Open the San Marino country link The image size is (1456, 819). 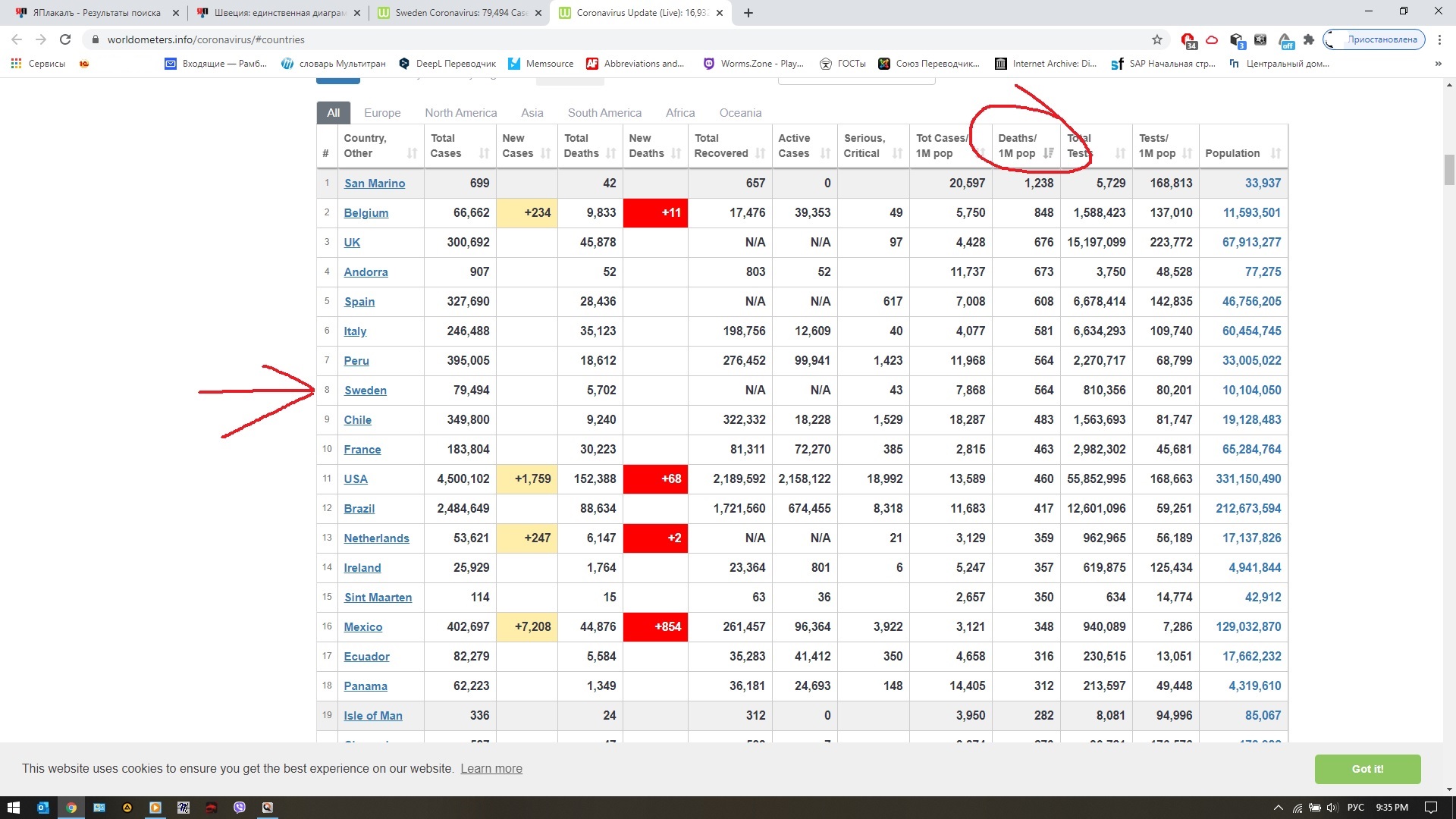coord(375,184)
